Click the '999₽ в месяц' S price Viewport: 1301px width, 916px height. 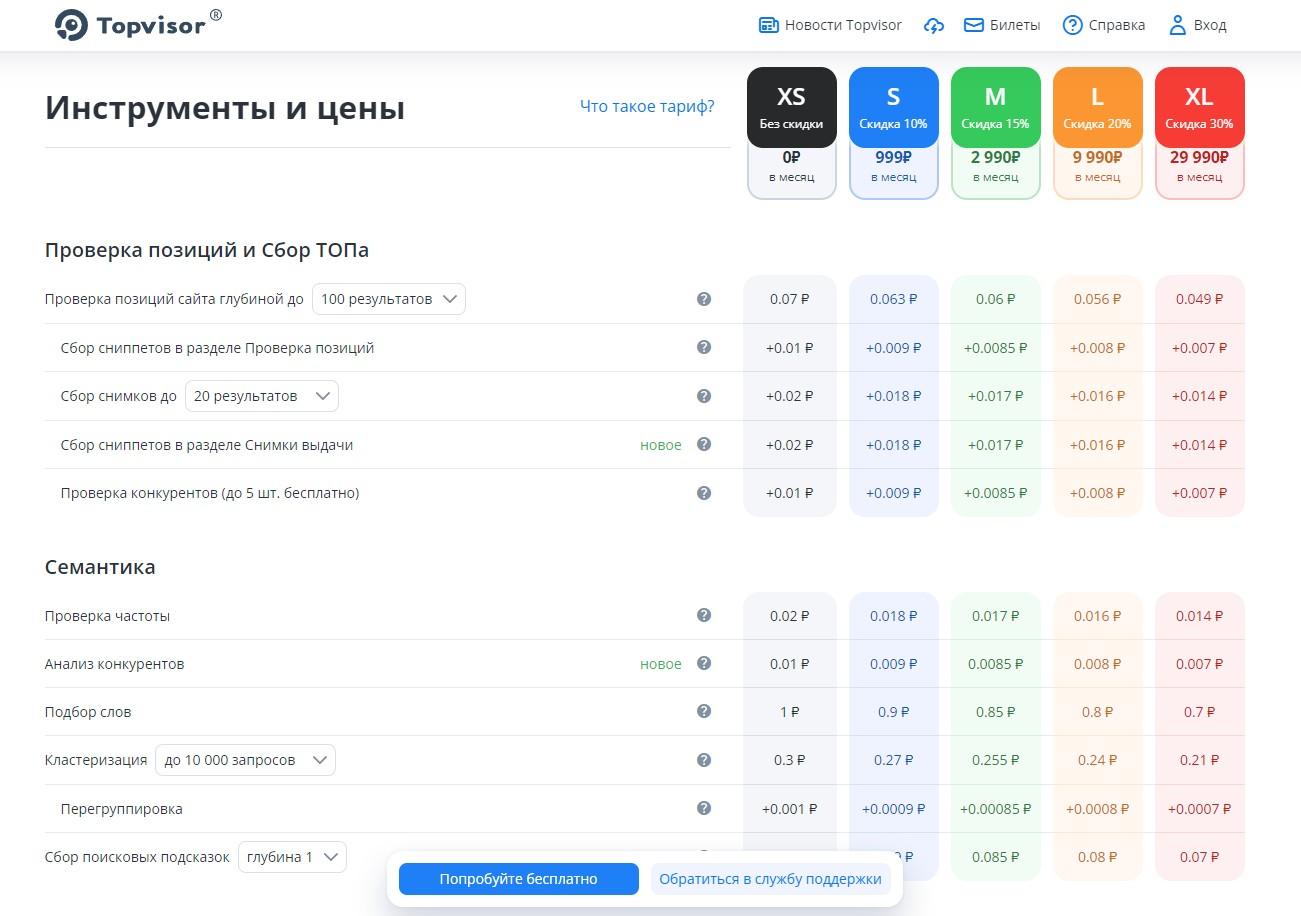tap(893, 166)
